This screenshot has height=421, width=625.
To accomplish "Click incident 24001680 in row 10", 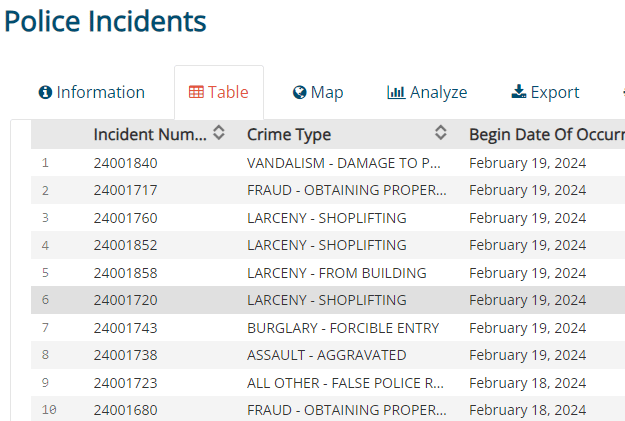I will tap(125, 410).
